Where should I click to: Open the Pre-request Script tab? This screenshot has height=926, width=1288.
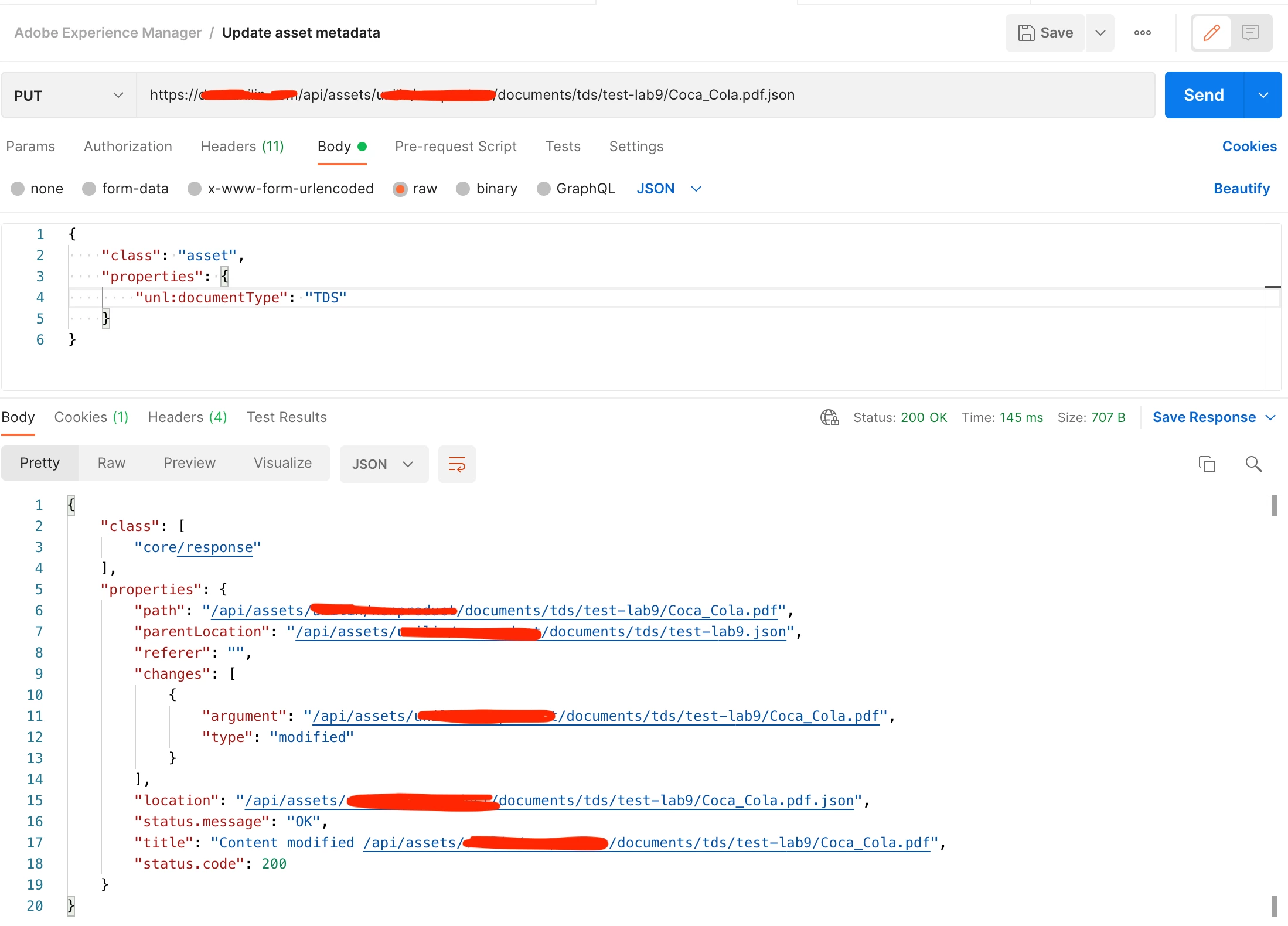coord(455,147)
